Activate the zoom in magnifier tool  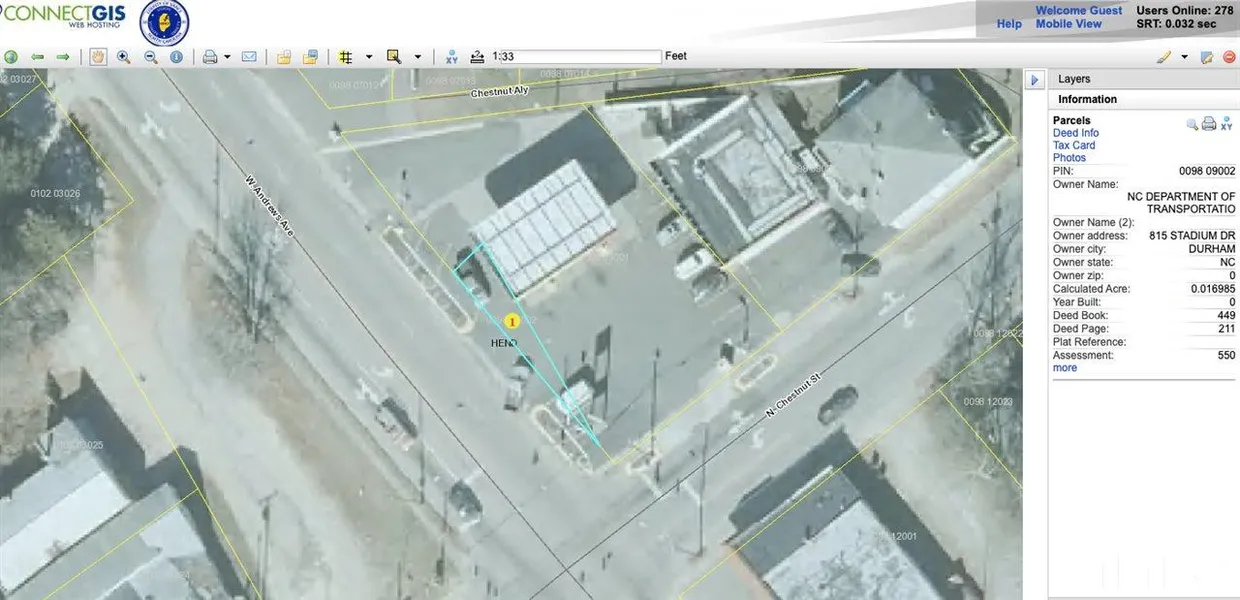pos(124,57)
